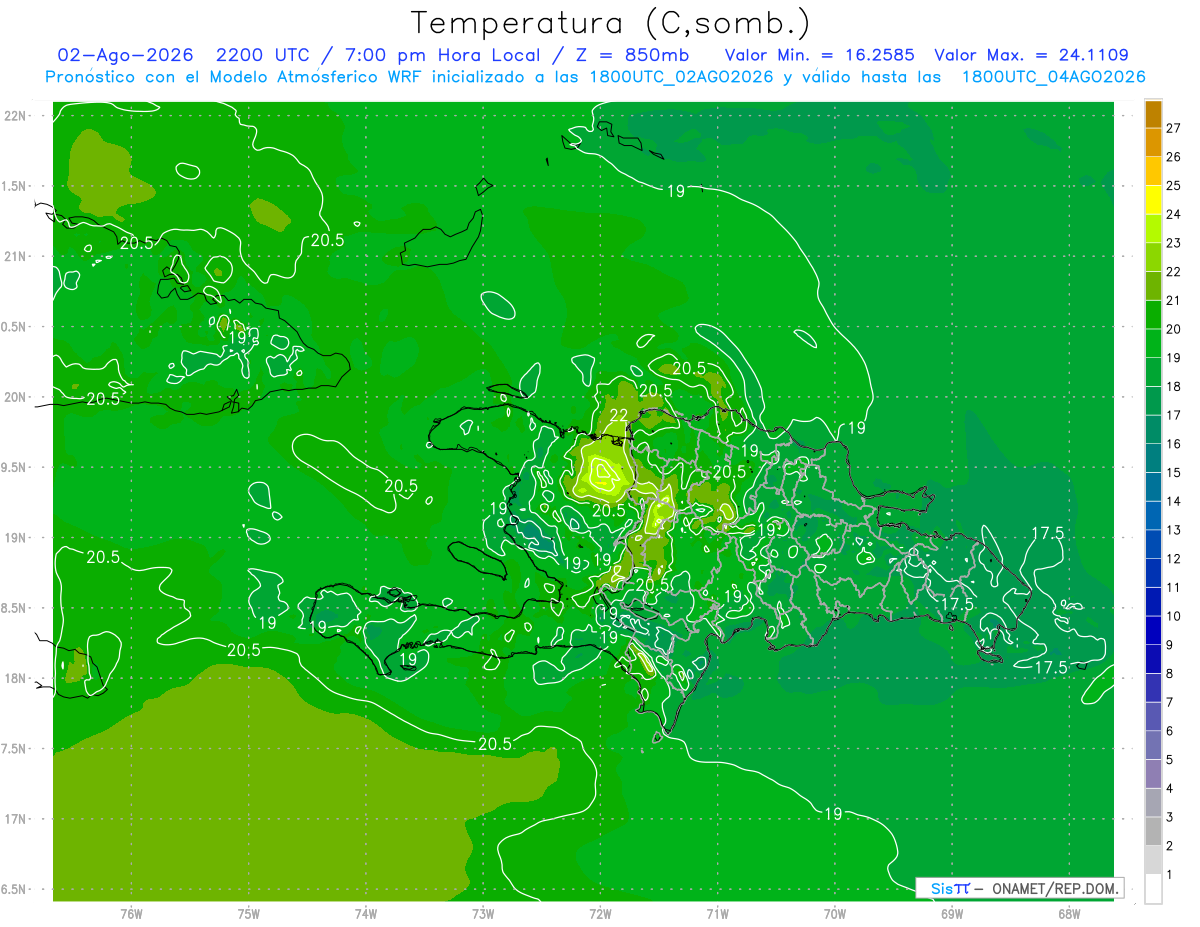
Task: Click the 'Temperatura (C,somb.)' title
Action: pos(610,23)
